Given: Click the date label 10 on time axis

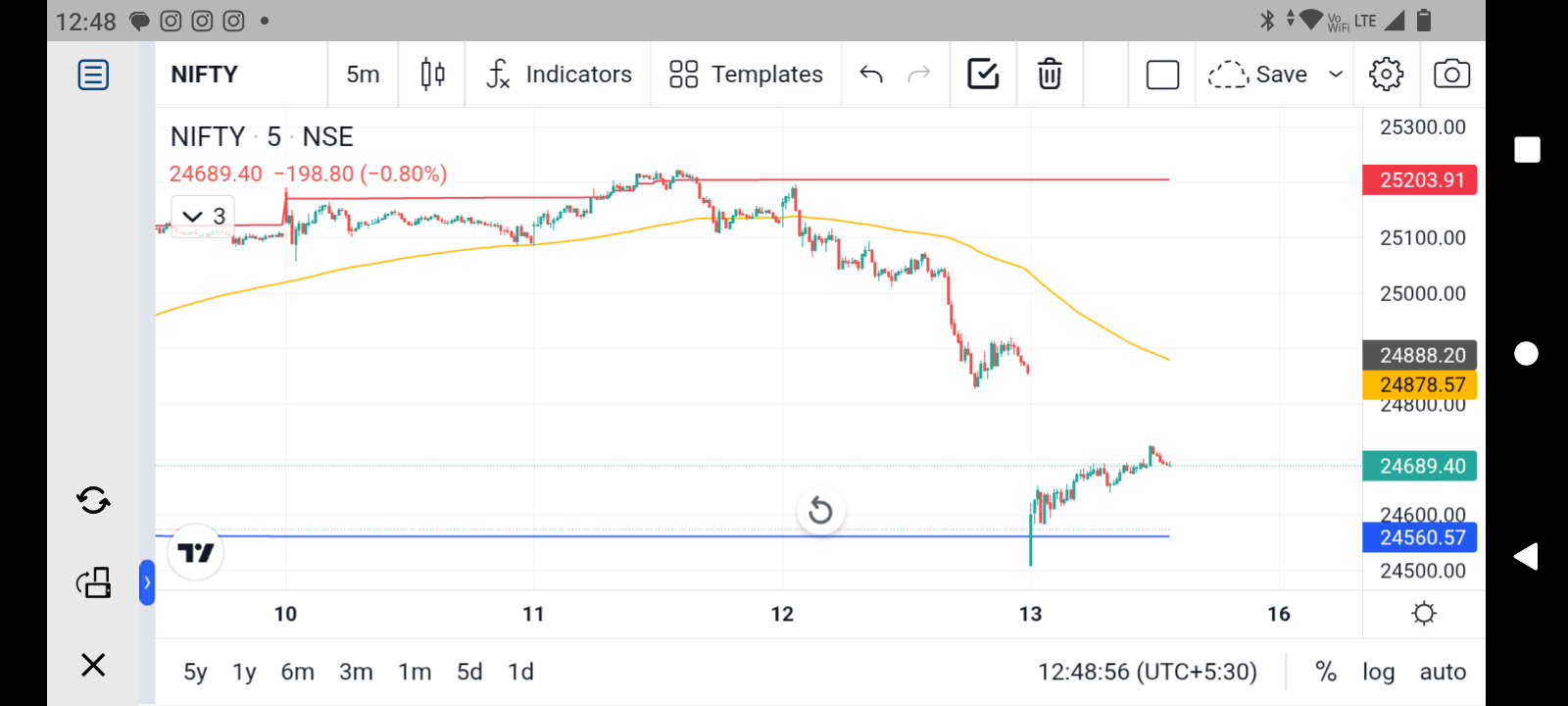Looking at the screenshot, I should [285, 614].
